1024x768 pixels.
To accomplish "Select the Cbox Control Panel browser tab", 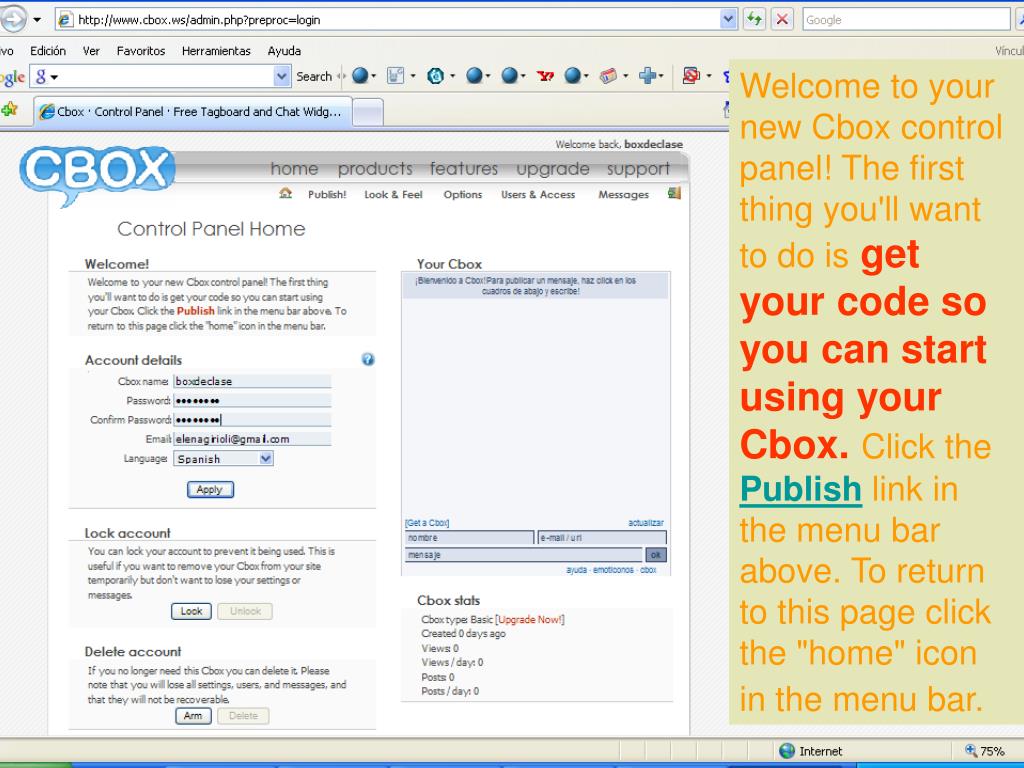I will tap(193, 112).
